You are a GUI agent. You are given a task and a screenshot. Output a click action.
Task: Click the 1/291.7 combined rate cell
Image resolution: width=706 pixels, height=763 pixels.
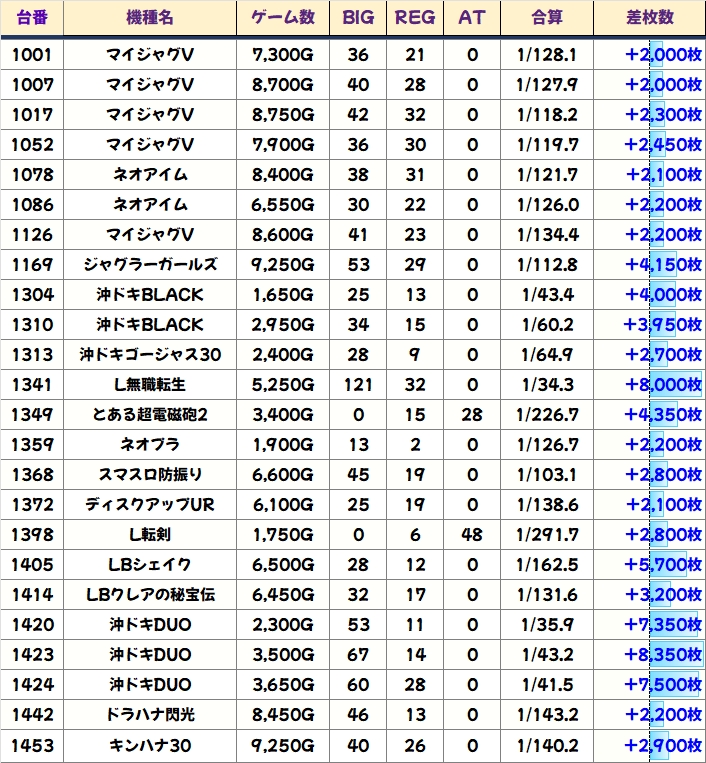pyautogui.click(x=547, y=535)
